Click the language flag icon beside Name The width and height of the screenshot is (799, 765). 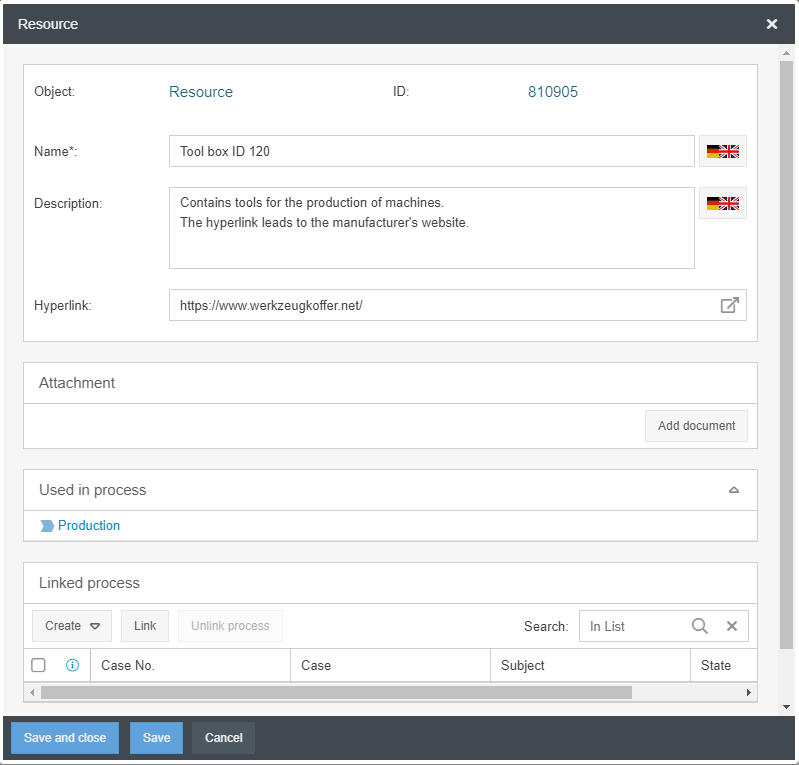[722, 152]
